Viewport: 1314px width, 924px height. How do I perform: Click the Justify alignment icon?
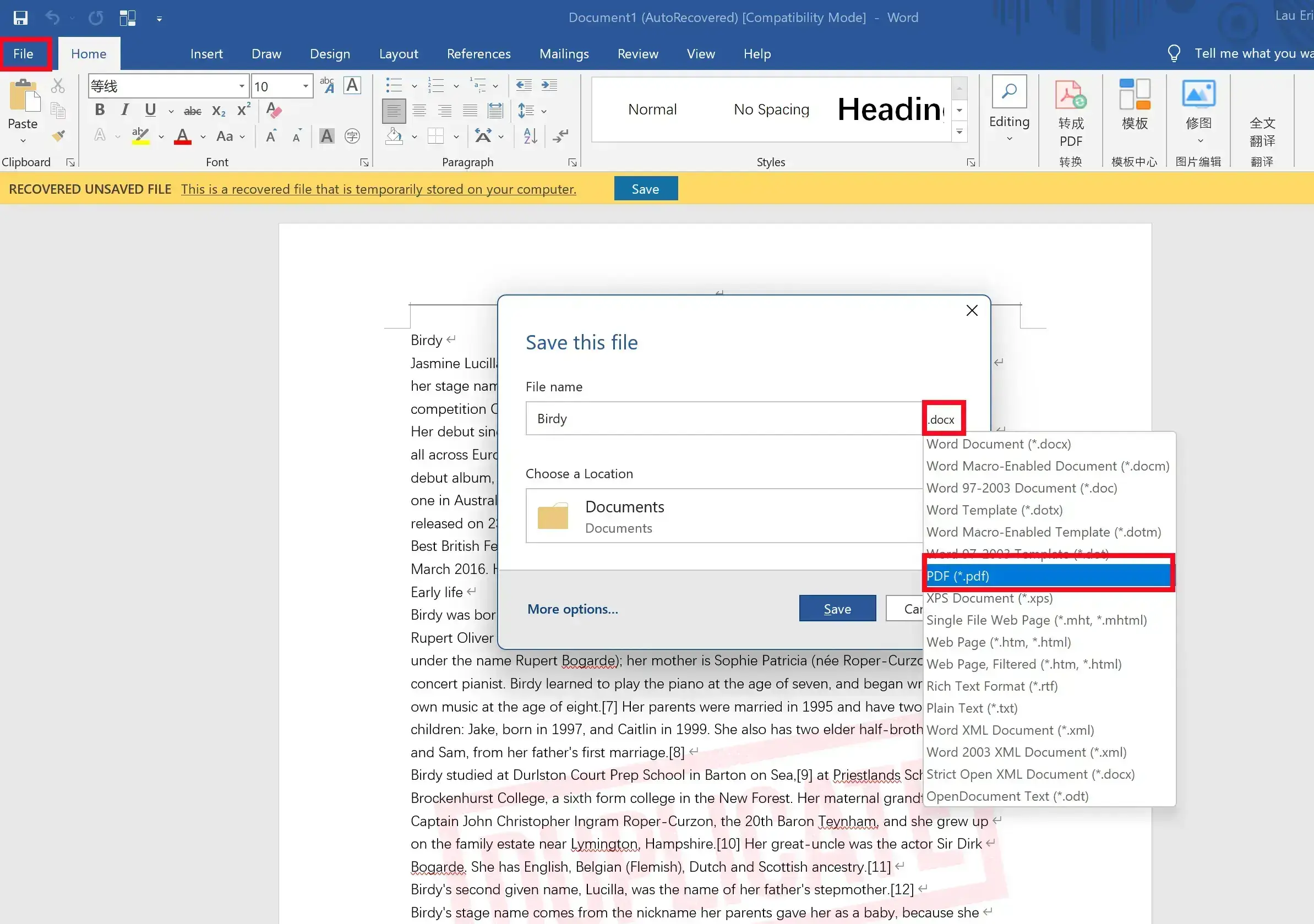(470, 111)
